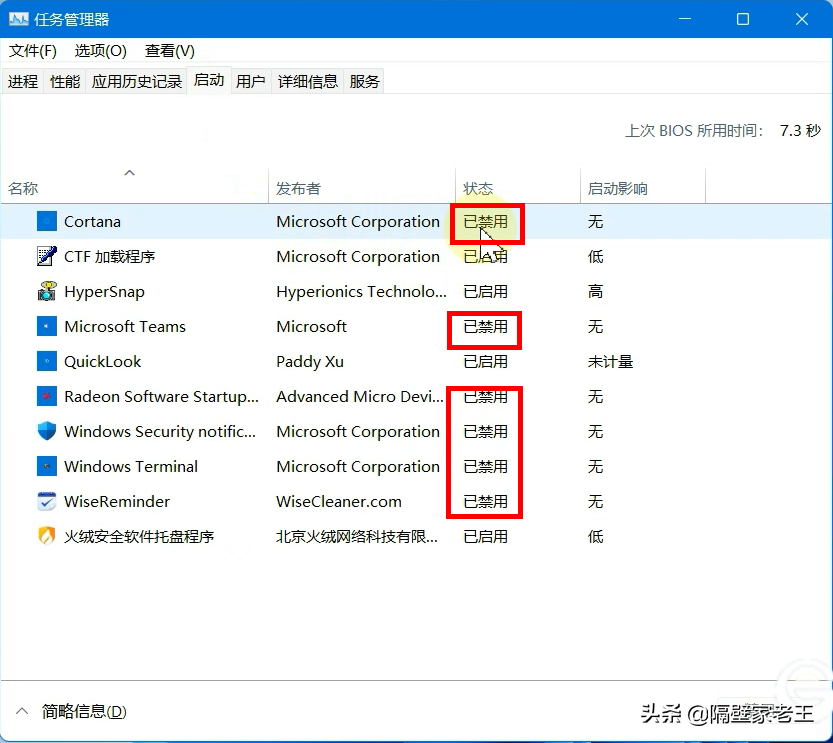Screen dimensions: 833x743
Task: Click the QuickLook app icon
Action: 45,361
